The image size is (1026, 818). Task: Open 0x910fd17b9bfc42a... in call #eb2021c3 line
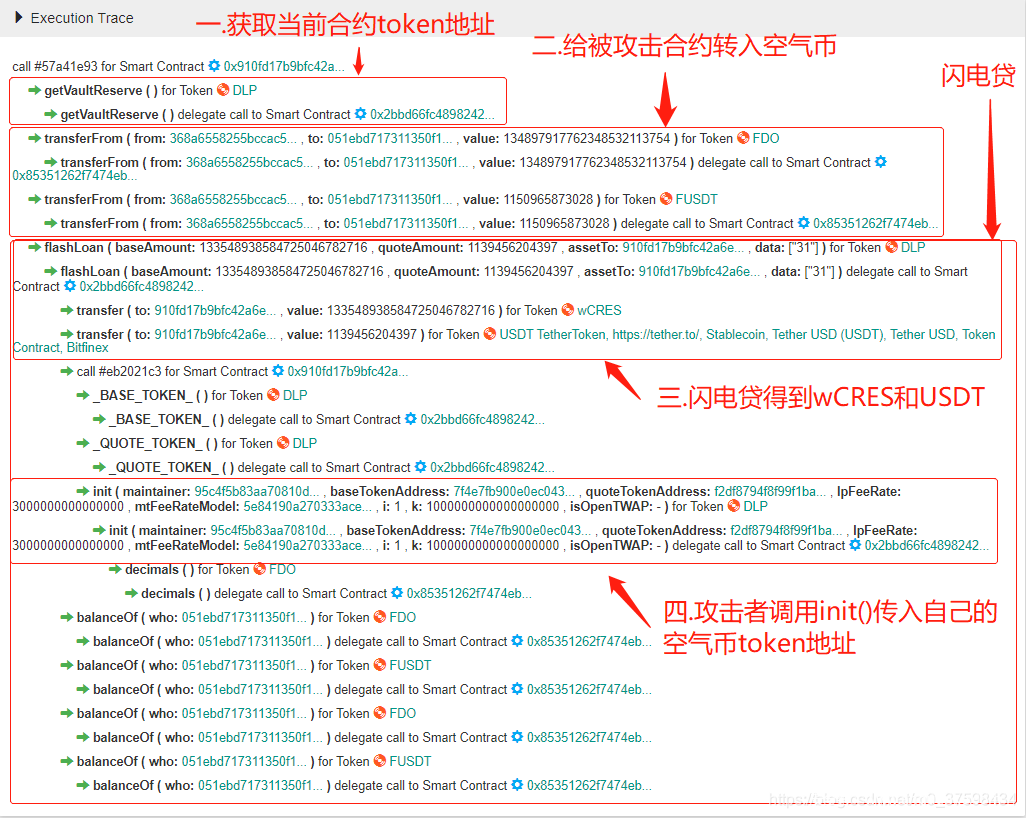(348, 371)
